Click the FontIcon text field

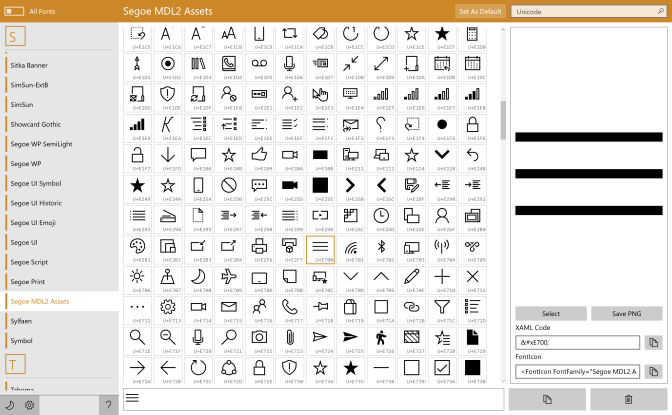577,371
